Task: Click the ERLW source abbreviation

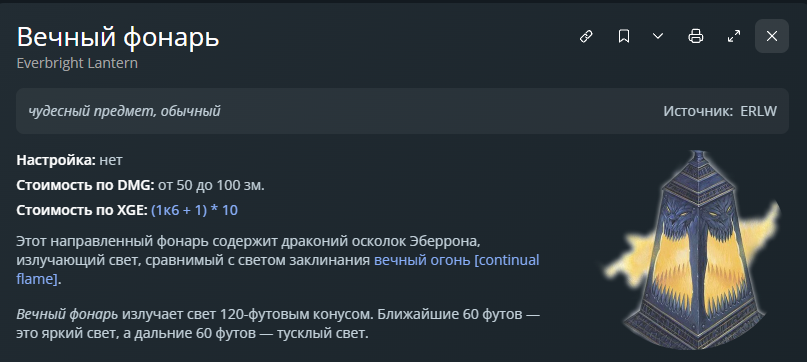Action: (759, 111)
